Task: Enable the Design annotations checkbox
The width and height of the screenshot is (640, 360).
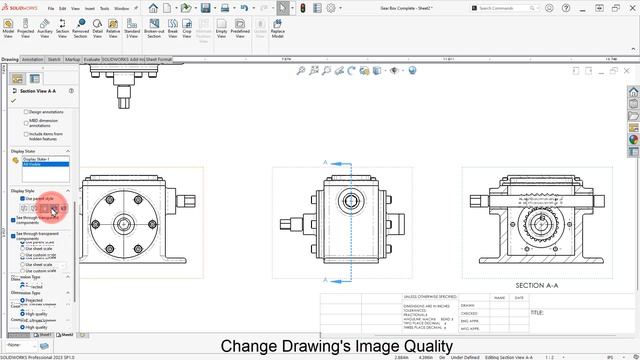Action: point(26,112)
